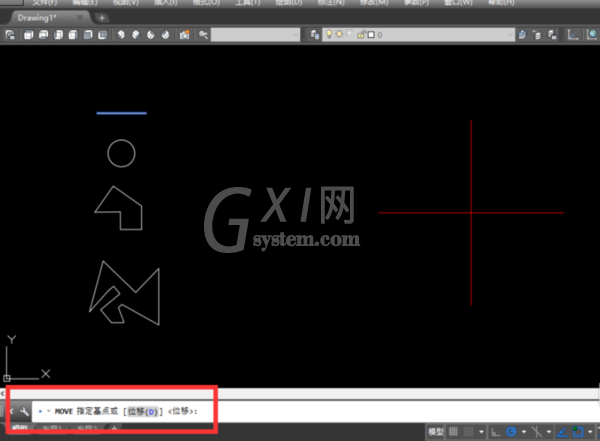Close the Drawing1* tab
Viewport: 600px width, 441px height.
tap(80, 18)
